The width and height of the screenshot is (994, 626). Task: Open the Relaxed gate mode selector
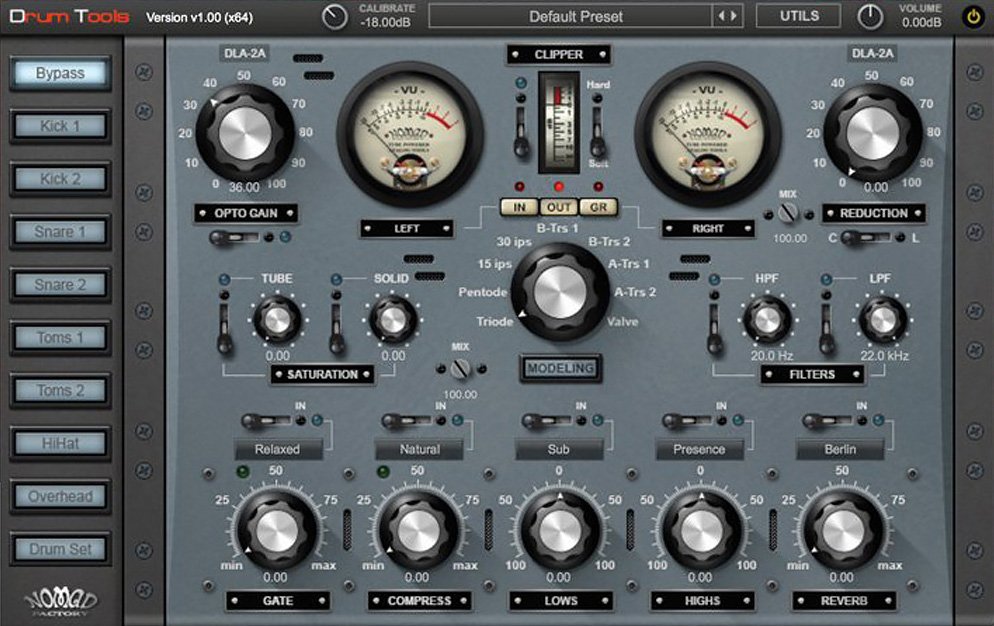pyautogui.click(x=278, y=449)
